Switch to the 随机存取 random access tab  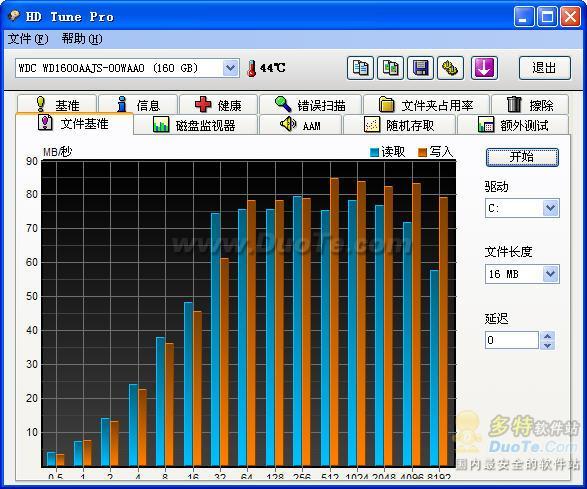(x=399, y=125)
